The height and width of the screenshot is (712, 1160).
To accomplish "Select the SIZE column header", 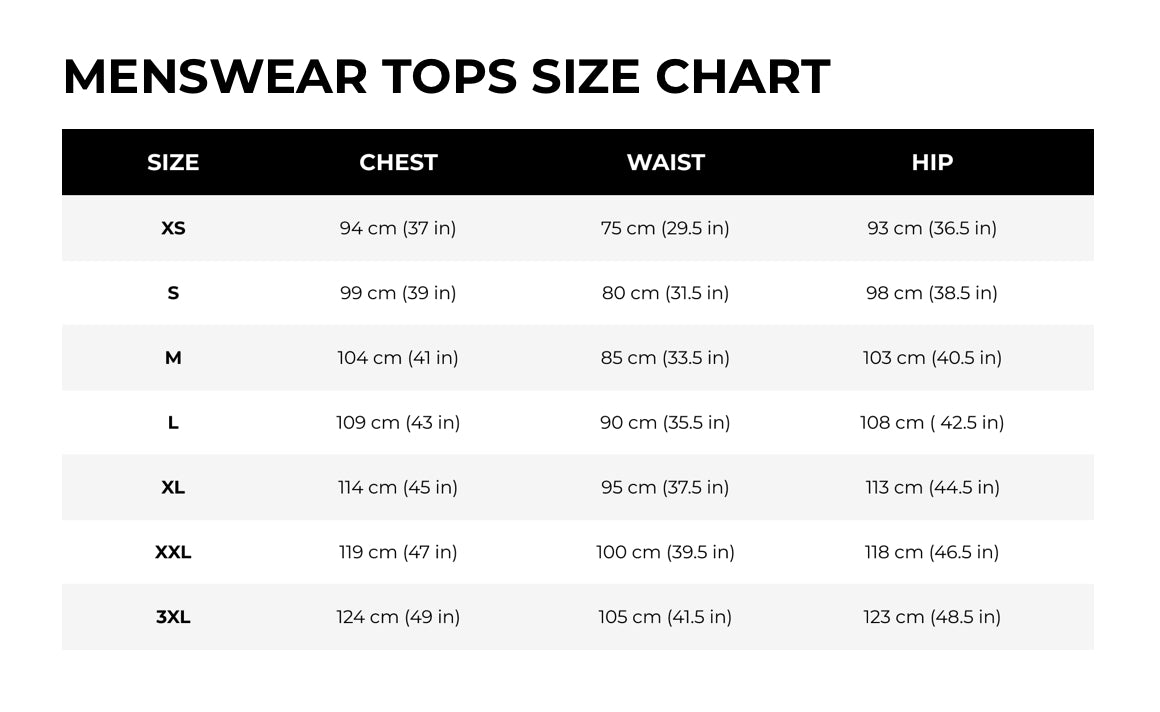I will click(173, 162).
